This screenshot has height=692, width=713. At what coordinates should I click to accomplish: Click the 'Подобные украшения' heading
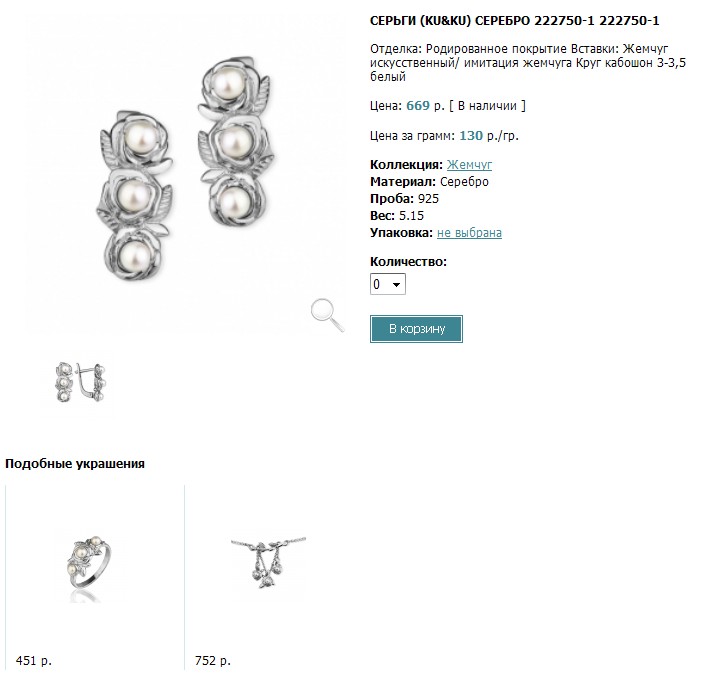tap(75, 464)
